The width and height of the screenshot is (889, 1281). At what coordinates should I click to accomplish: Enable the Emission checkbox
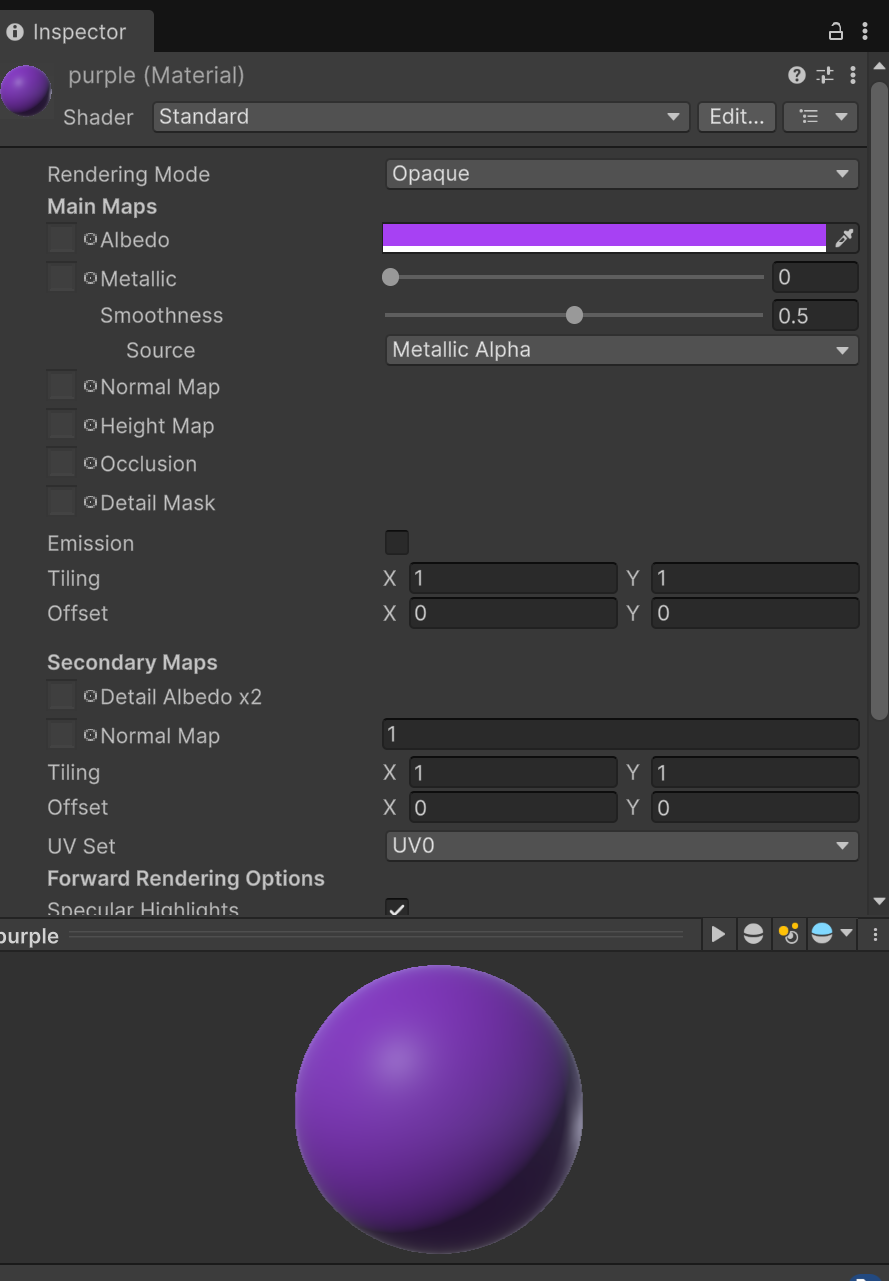[x=397, y=543]
